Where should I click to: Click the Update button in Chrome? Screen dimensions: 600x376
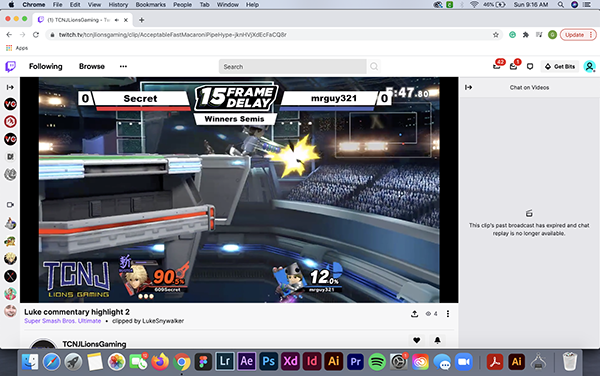[578, 35]
